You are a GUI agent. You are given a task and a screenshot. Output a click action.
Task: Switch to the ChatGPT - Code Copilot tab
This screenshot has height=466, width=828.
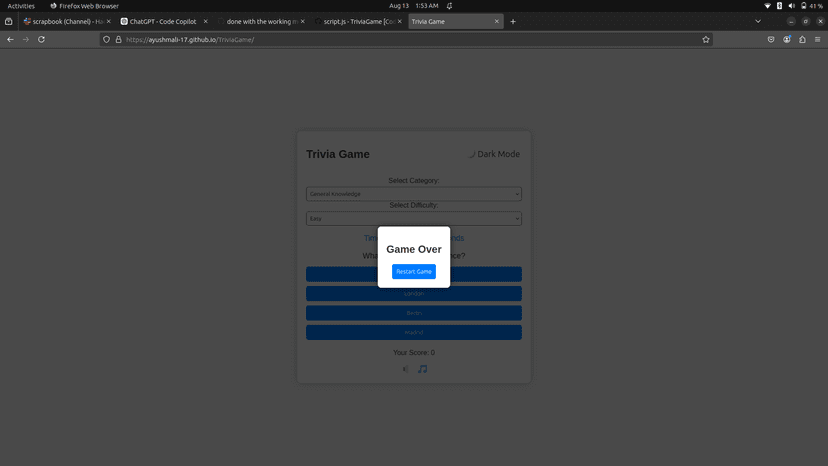click(x=162, y=21)
